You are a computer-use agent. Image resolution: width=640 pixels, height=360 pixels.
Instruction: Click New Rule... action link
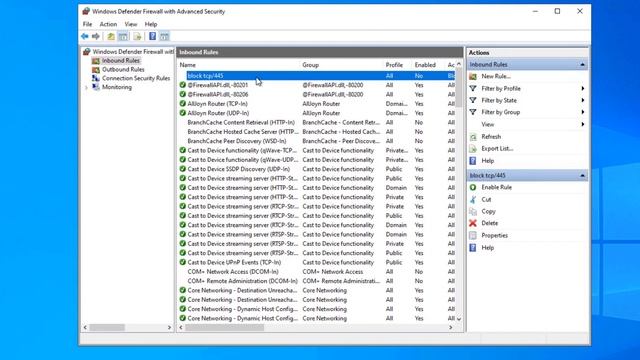[x=496, y=76]
